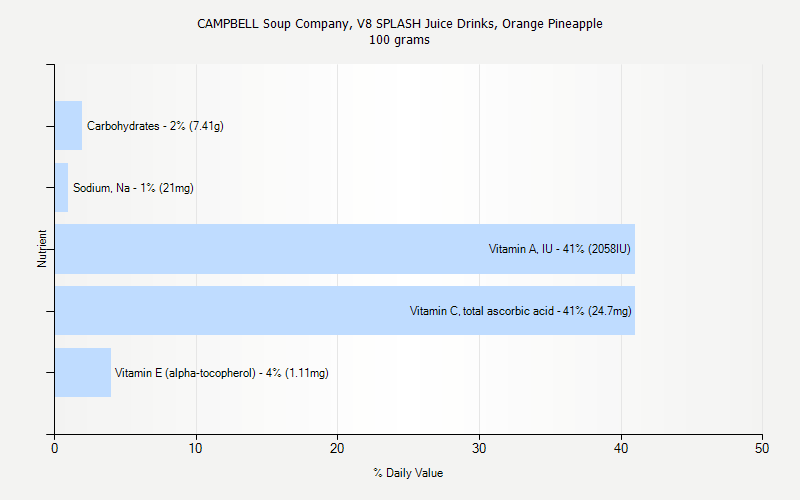This screenshot has width=800, height=500.
Task: Click the 'Vitamin A, IU - 41% (2058IU)' label
Action: pos(560,249)
